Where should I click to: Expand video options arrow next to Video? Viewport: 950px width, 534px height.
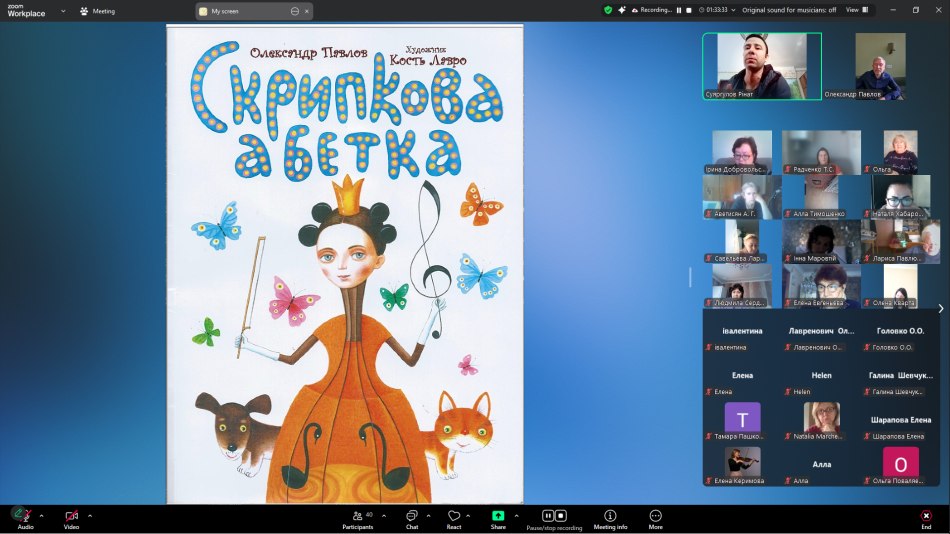pos(90,516)
